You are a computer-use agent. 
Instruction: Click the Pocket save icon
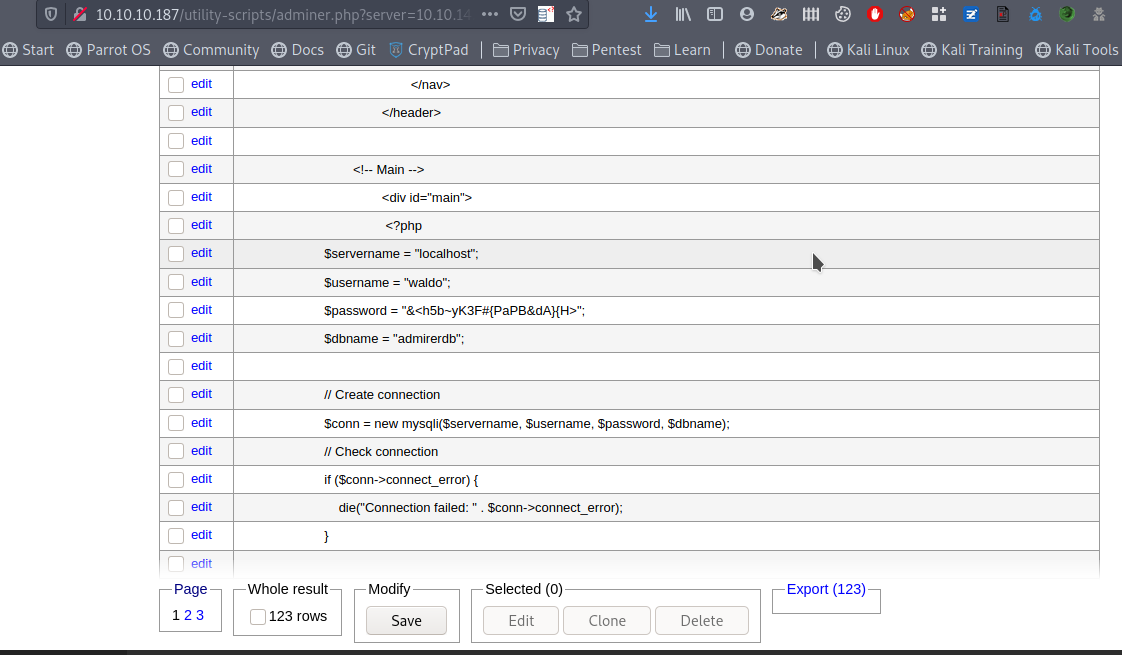(x=517, y=14)
